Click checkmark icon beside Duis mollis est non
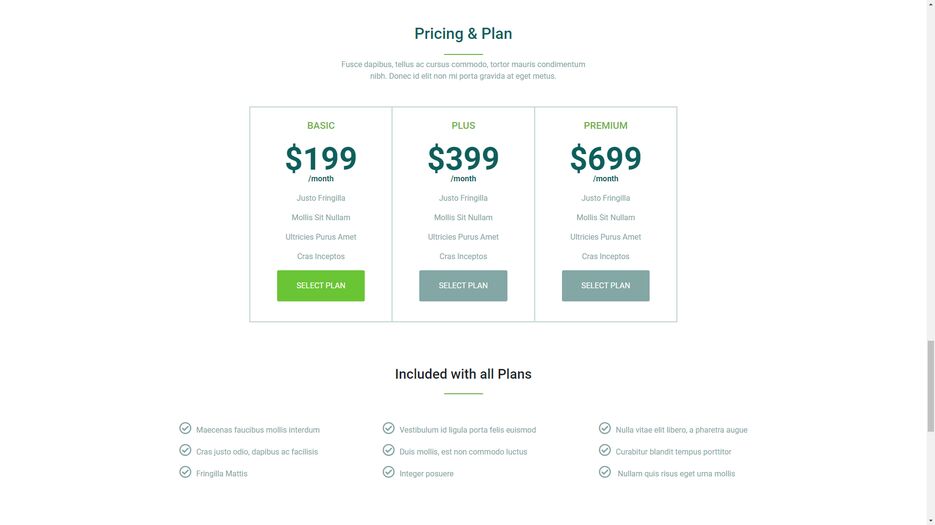The image size is (935, 525). point(389,450)
